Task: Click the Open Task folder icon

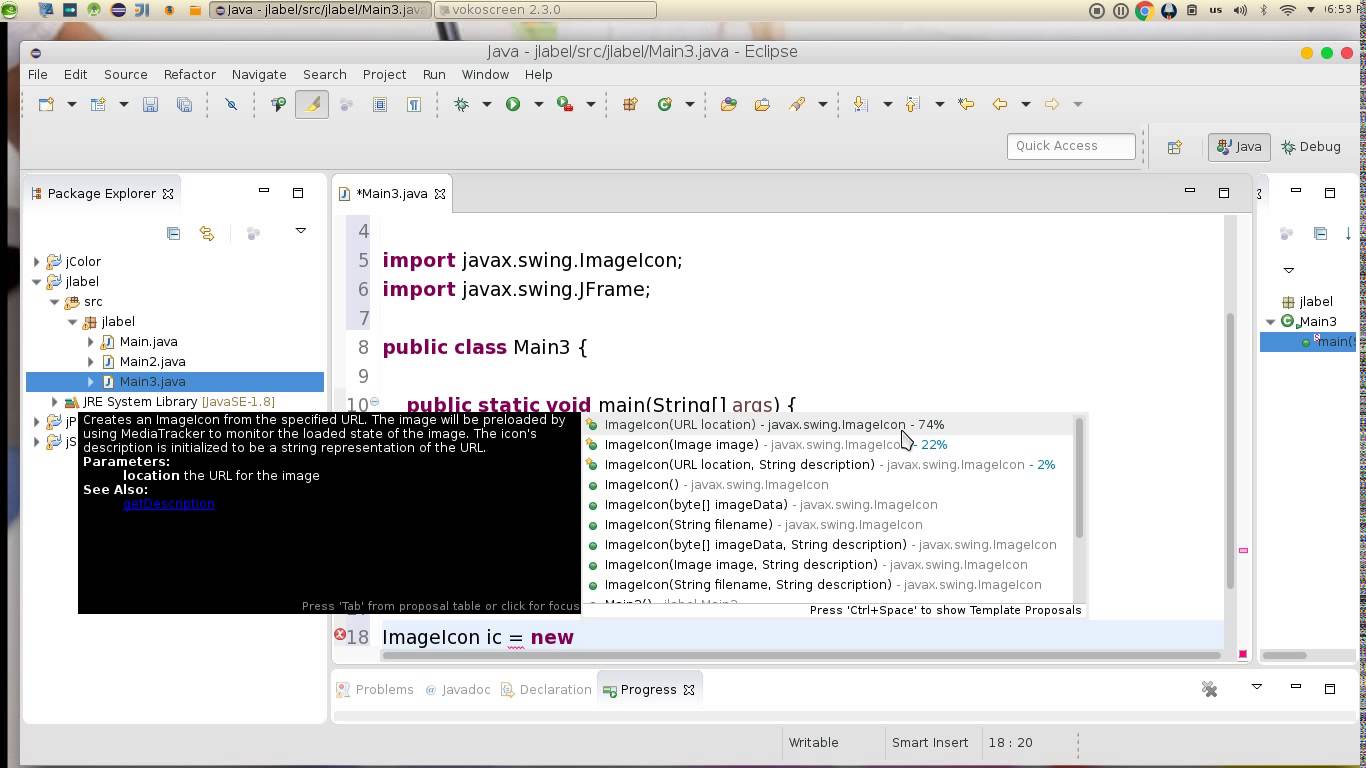Action: click(x=762, y=104)
